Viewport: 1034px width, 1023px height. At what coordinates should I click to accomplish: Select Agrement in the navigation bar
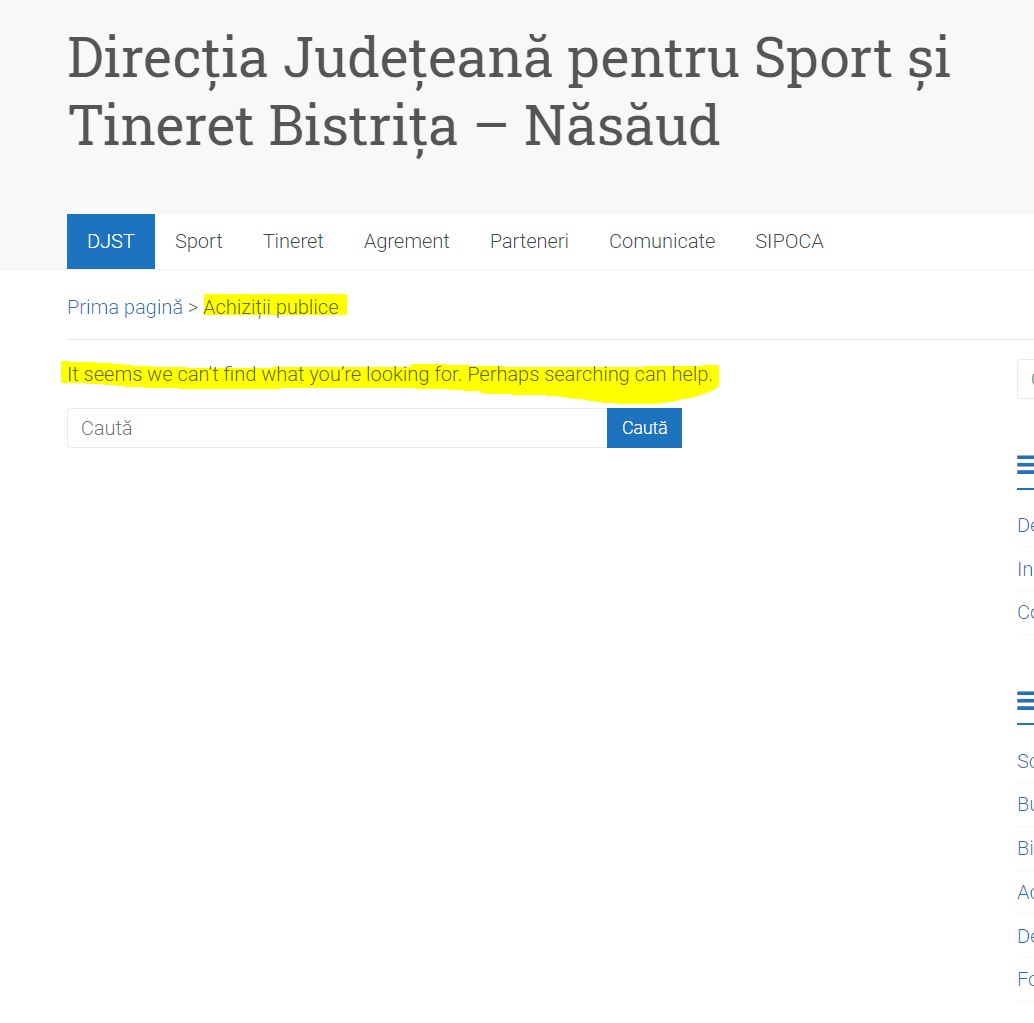(406, 241)
